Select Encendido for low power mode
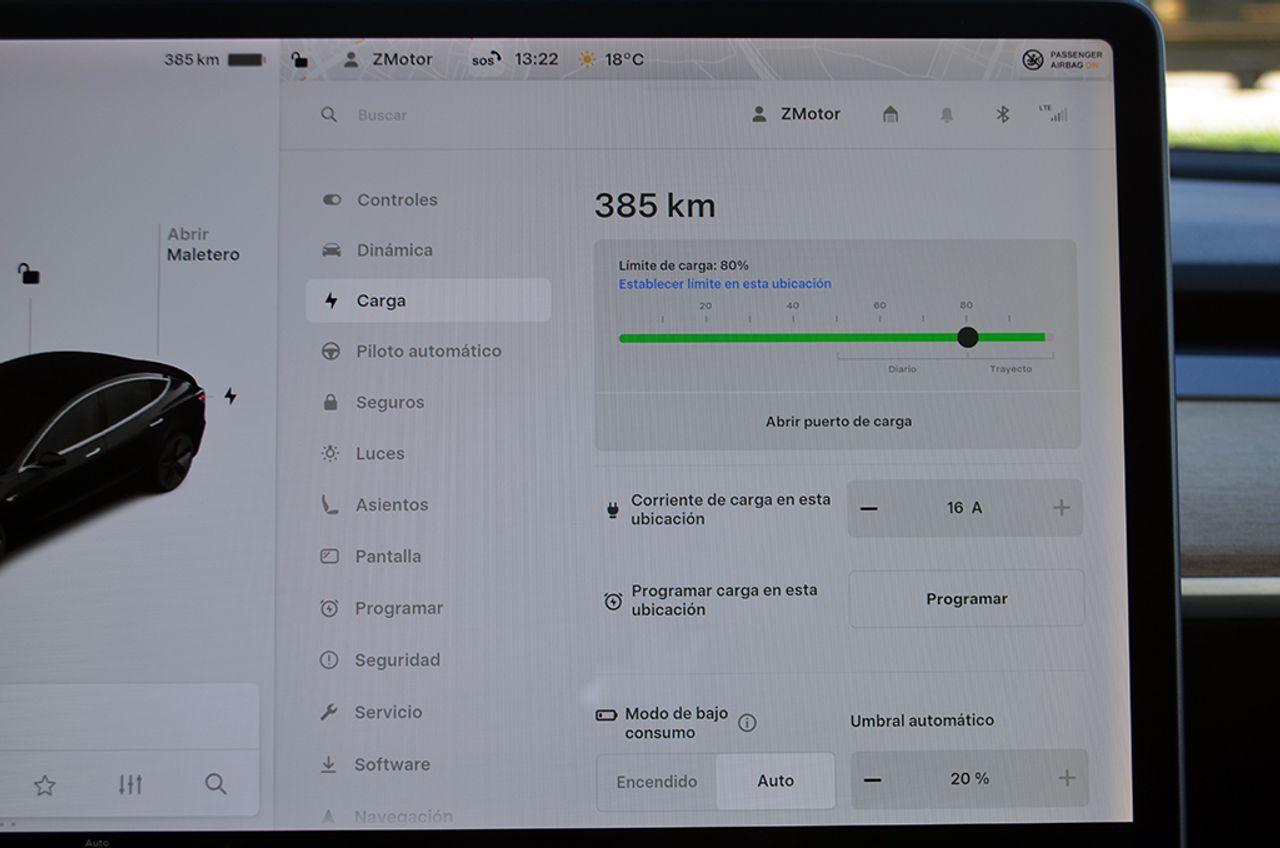Viewport: 1280px width, 848px height. 657,782
